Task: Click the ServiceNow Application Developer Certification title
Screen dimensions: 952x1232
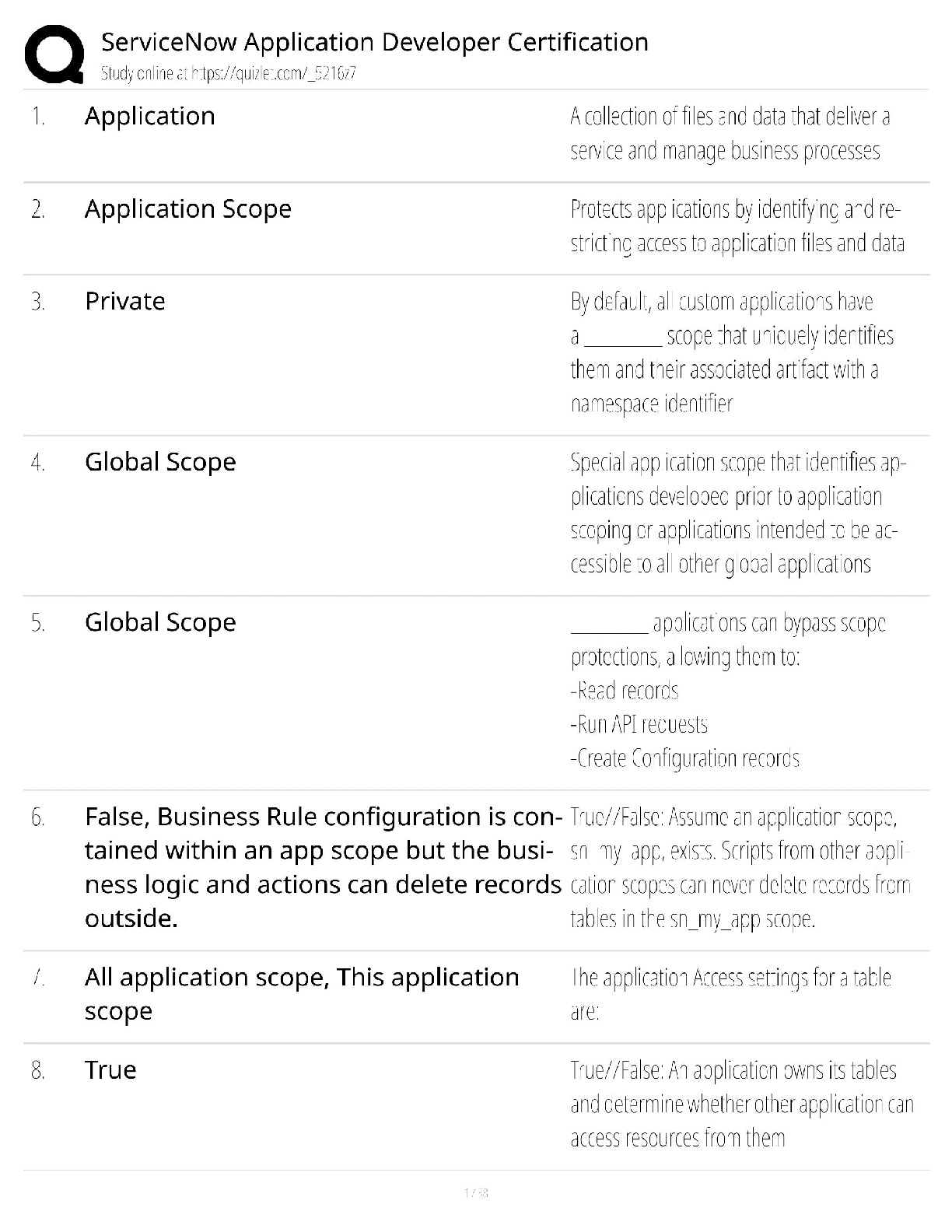Action: [x=375, y=42]
